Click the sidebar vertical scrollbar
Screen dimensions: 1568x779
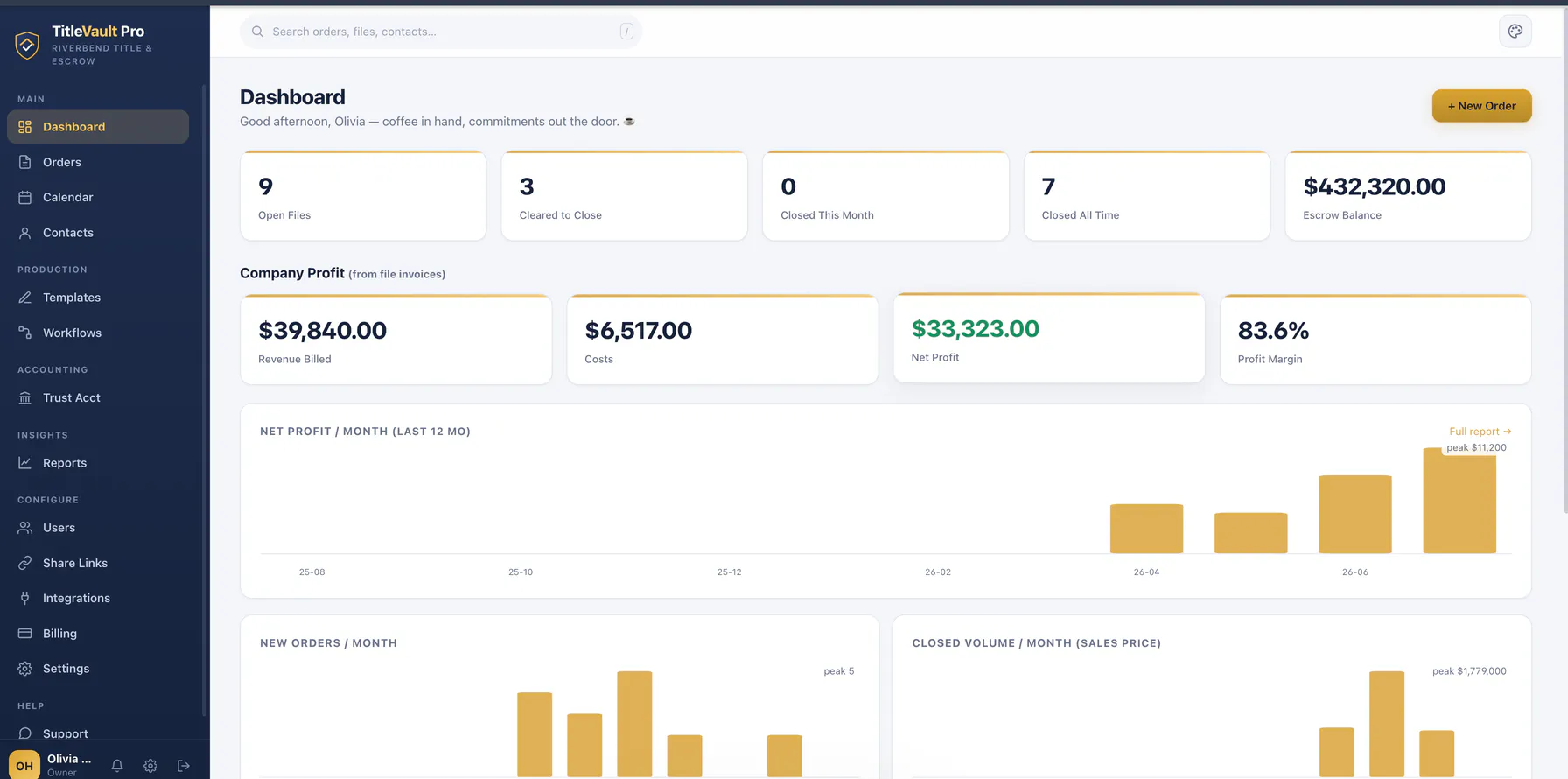[204, 401]
